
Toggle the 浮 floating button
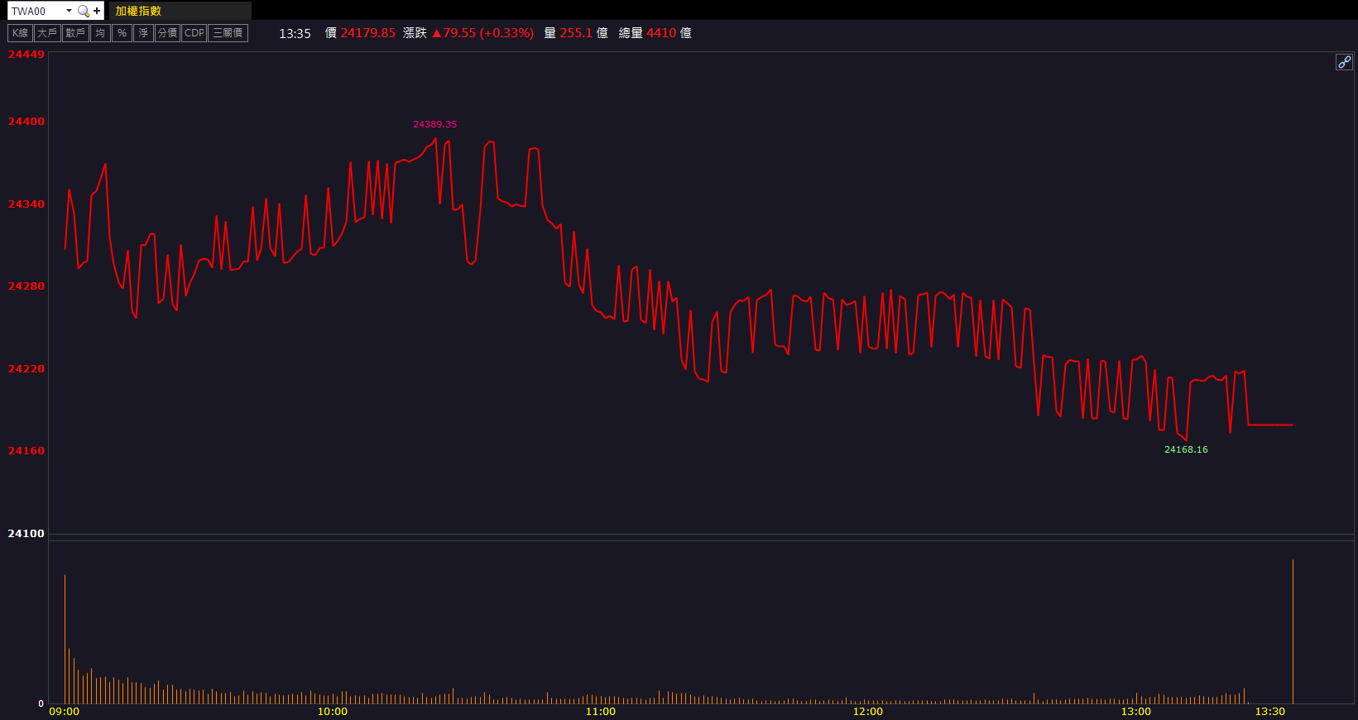point(143,33)
